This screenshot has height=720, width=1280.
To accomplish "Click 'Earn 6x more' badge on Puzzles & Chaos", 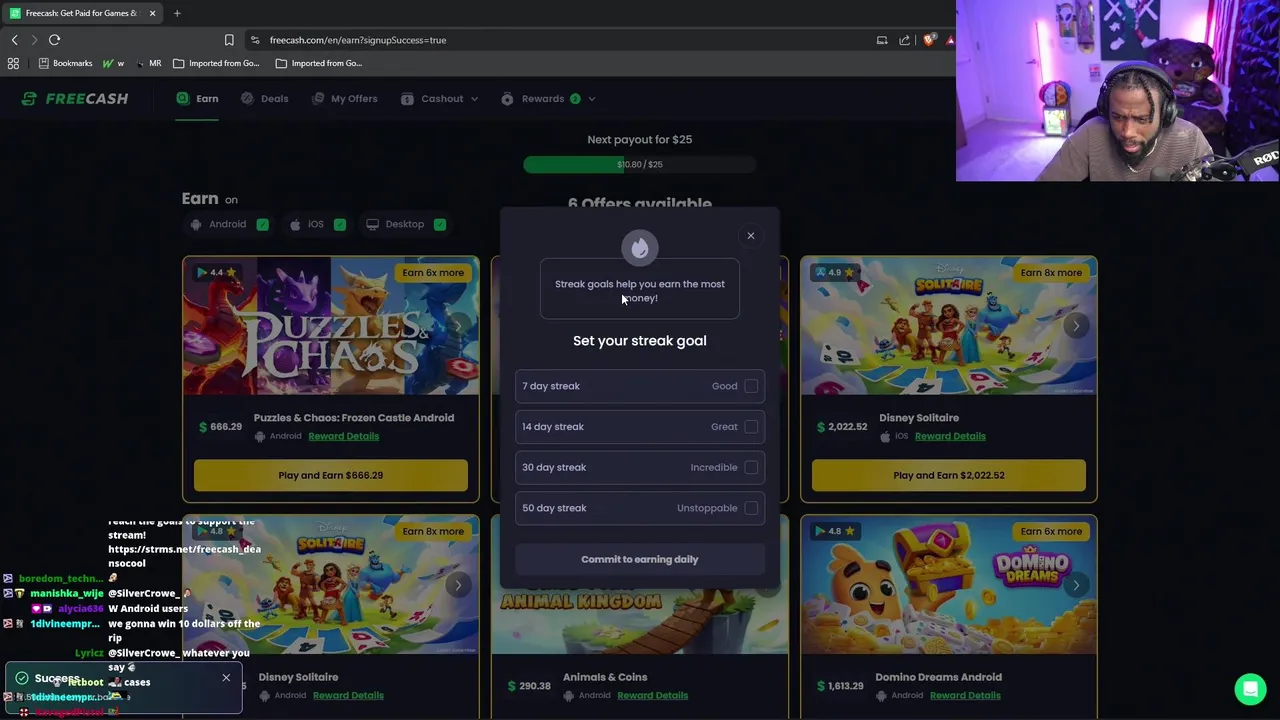I will [x=433, y=272].
